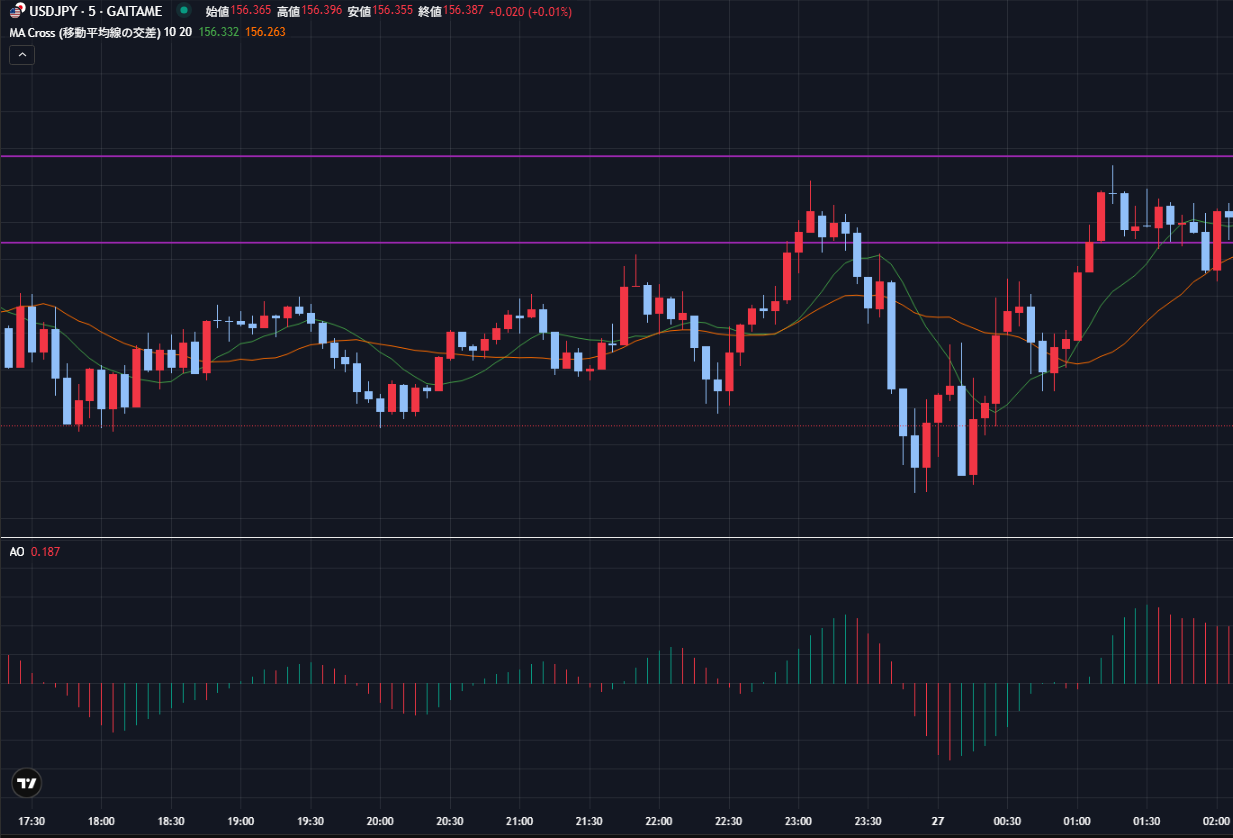Screen dimensions: 1233x838
Task: Select the AO indicator label
Action: tap(16, 552)
